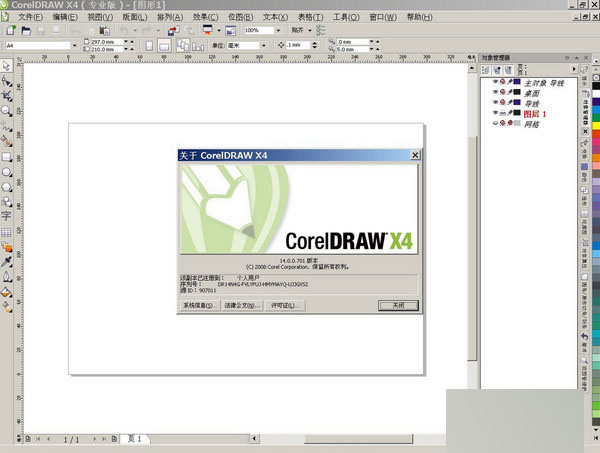Select the Crop tool in the toolbox
Viewport: 600px width, 453px height.
click(x=6, y=96)
